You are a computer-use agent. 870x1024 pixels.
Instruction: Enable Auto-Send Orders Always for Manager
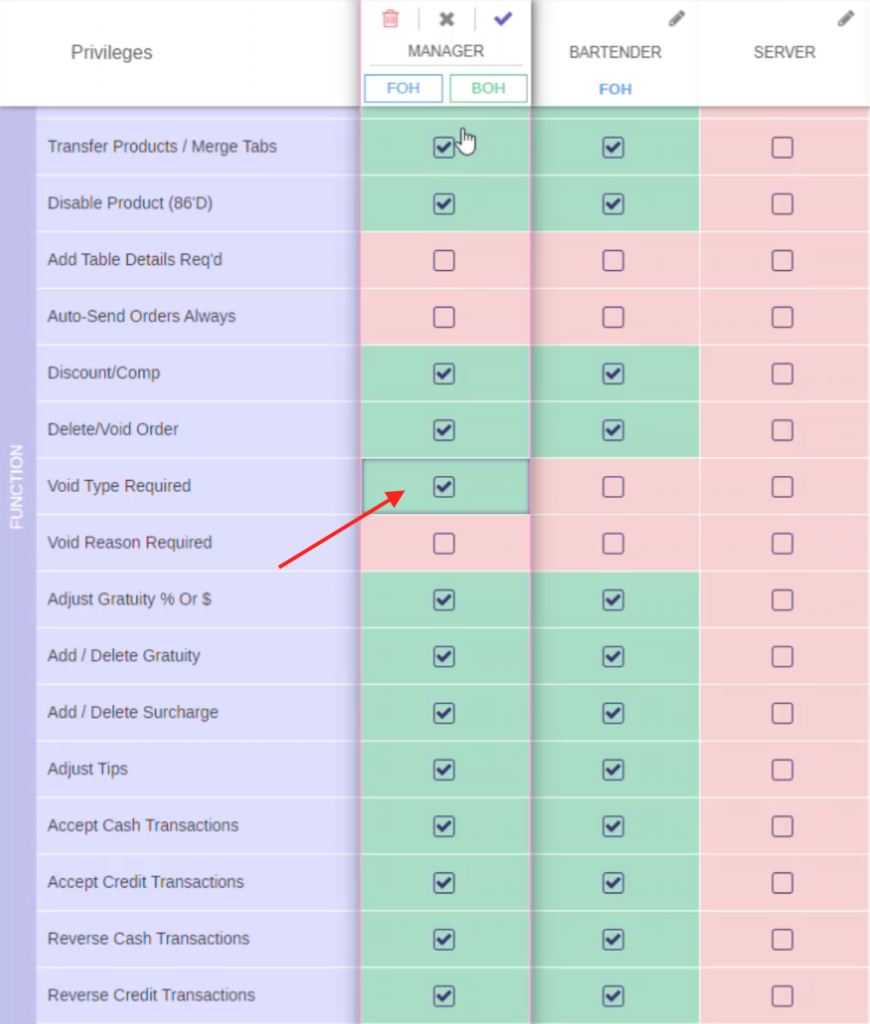click(444, 317)
